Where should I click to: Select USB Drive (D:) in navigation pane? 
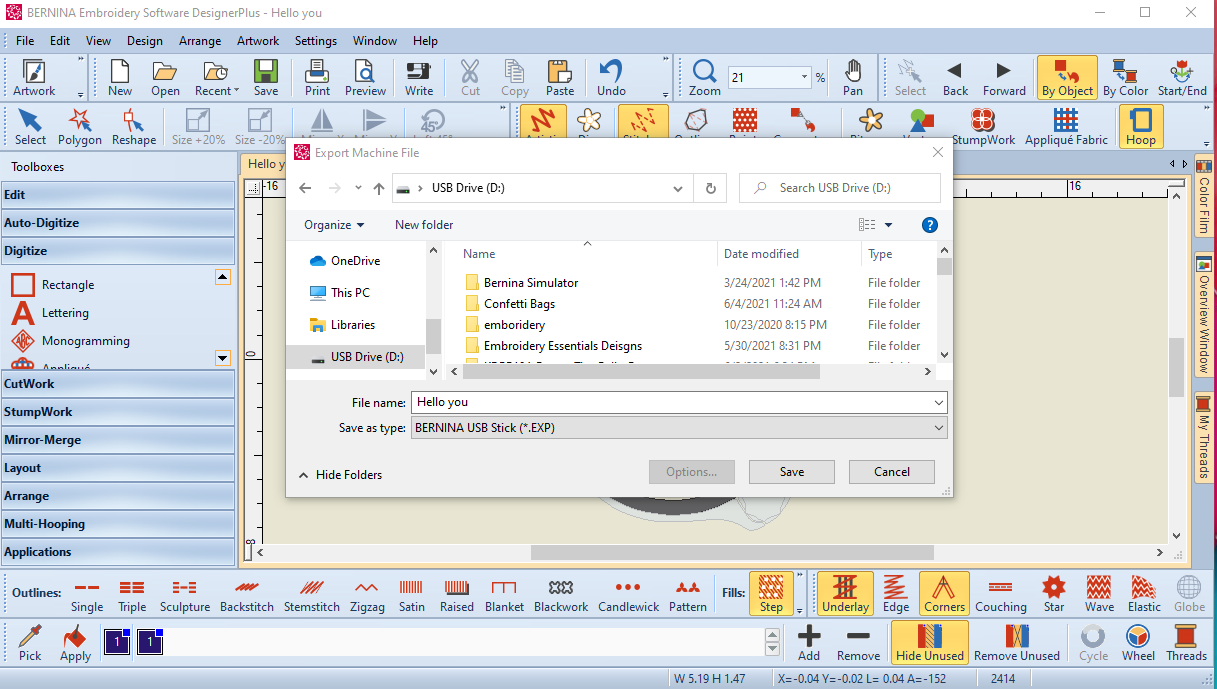click(x=356, y=357)
